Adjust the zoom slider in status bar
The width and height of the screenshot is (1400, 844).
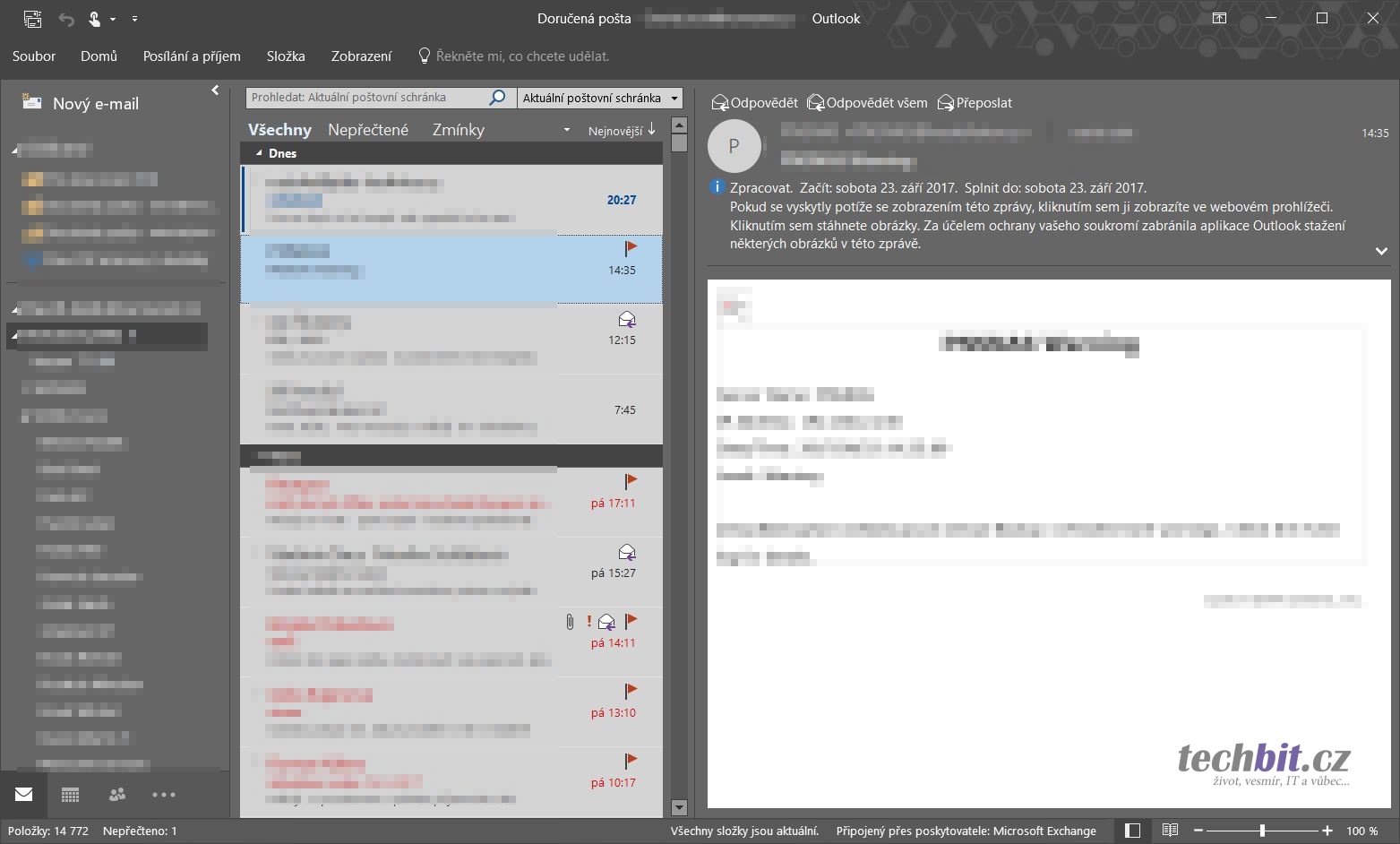pyautogui.click(x=1262, y=831)
